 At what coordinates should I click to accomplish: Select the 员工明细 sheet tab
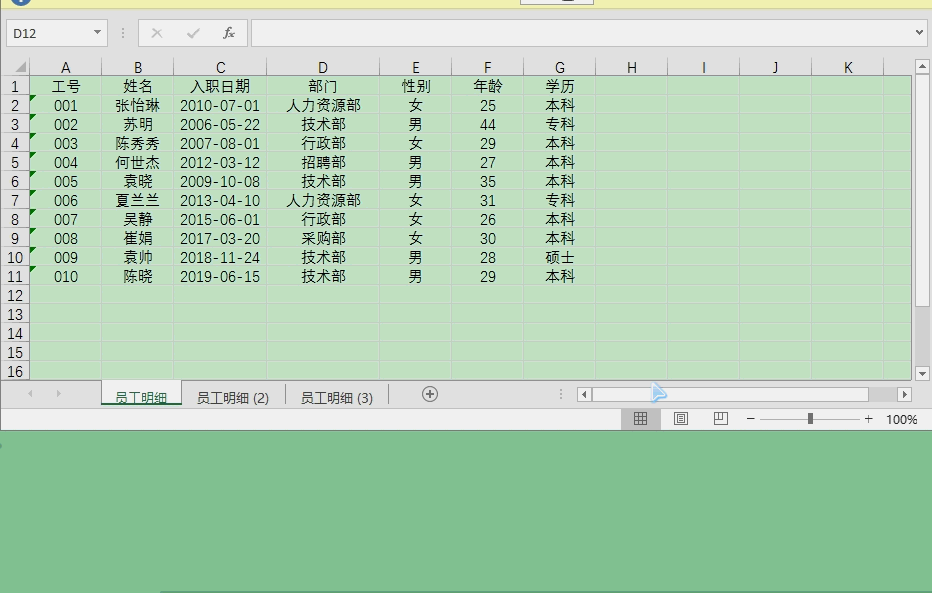tap(141, 396)
